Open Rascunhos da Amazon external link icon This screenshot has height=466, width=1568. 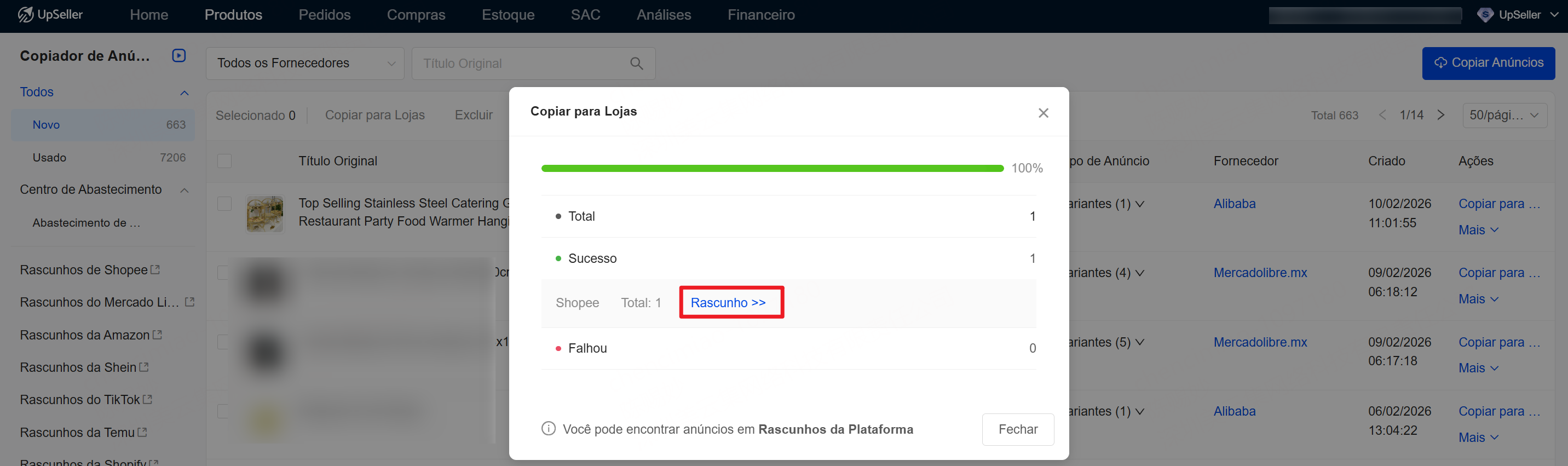coord(158,335)
